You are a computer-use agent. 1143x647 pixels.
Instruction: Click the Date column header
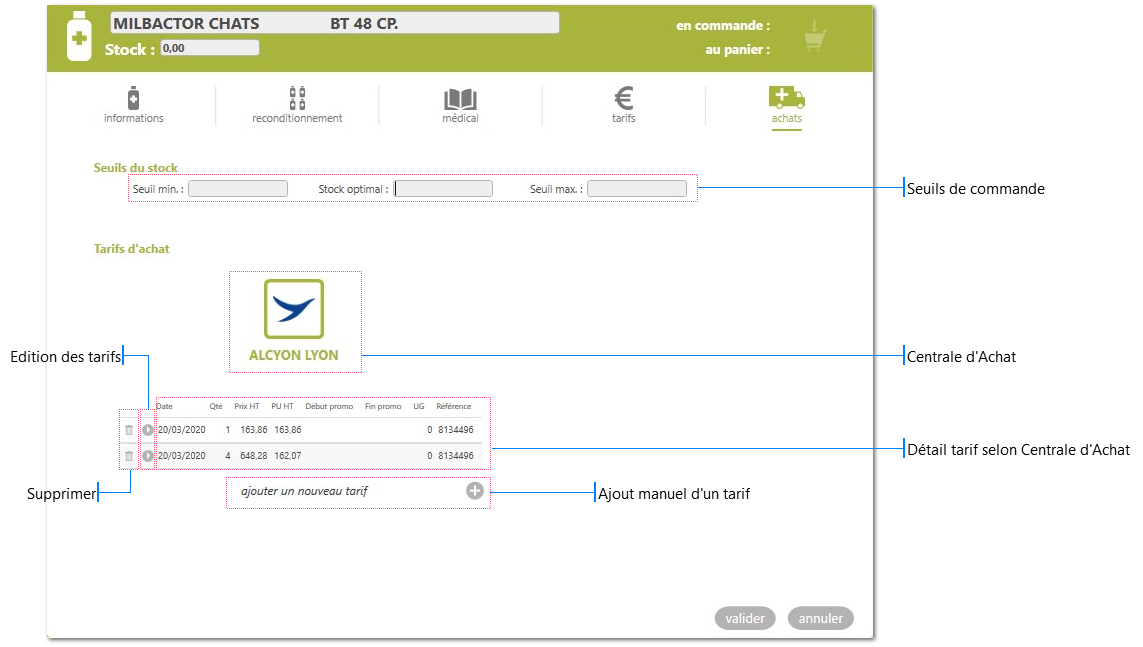[x=165, y=407]
